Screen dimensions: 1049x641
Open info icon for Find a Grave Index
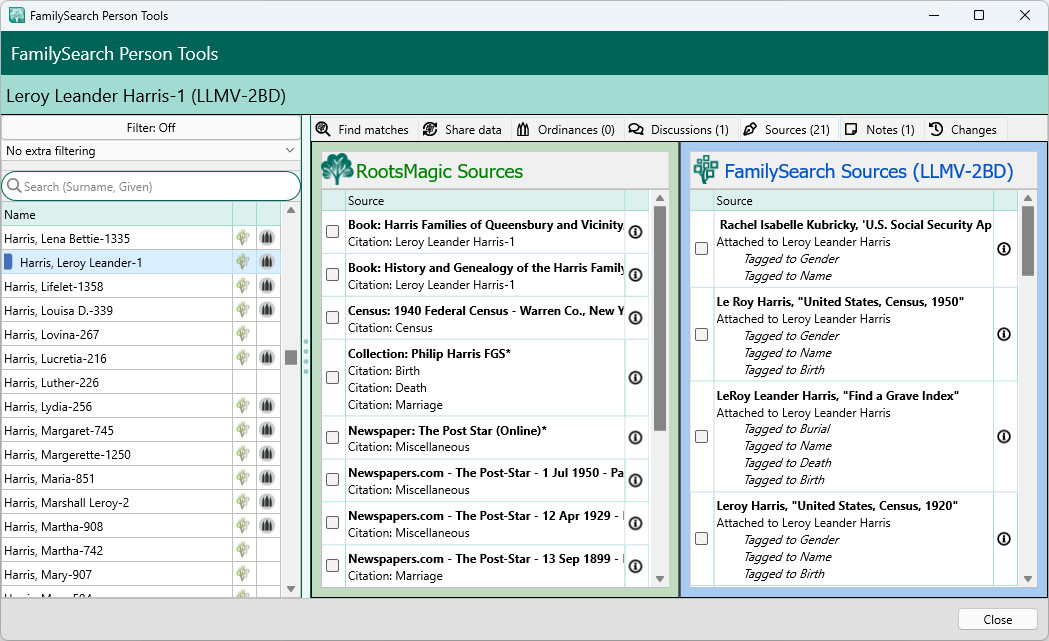(x=1004, y=436)
